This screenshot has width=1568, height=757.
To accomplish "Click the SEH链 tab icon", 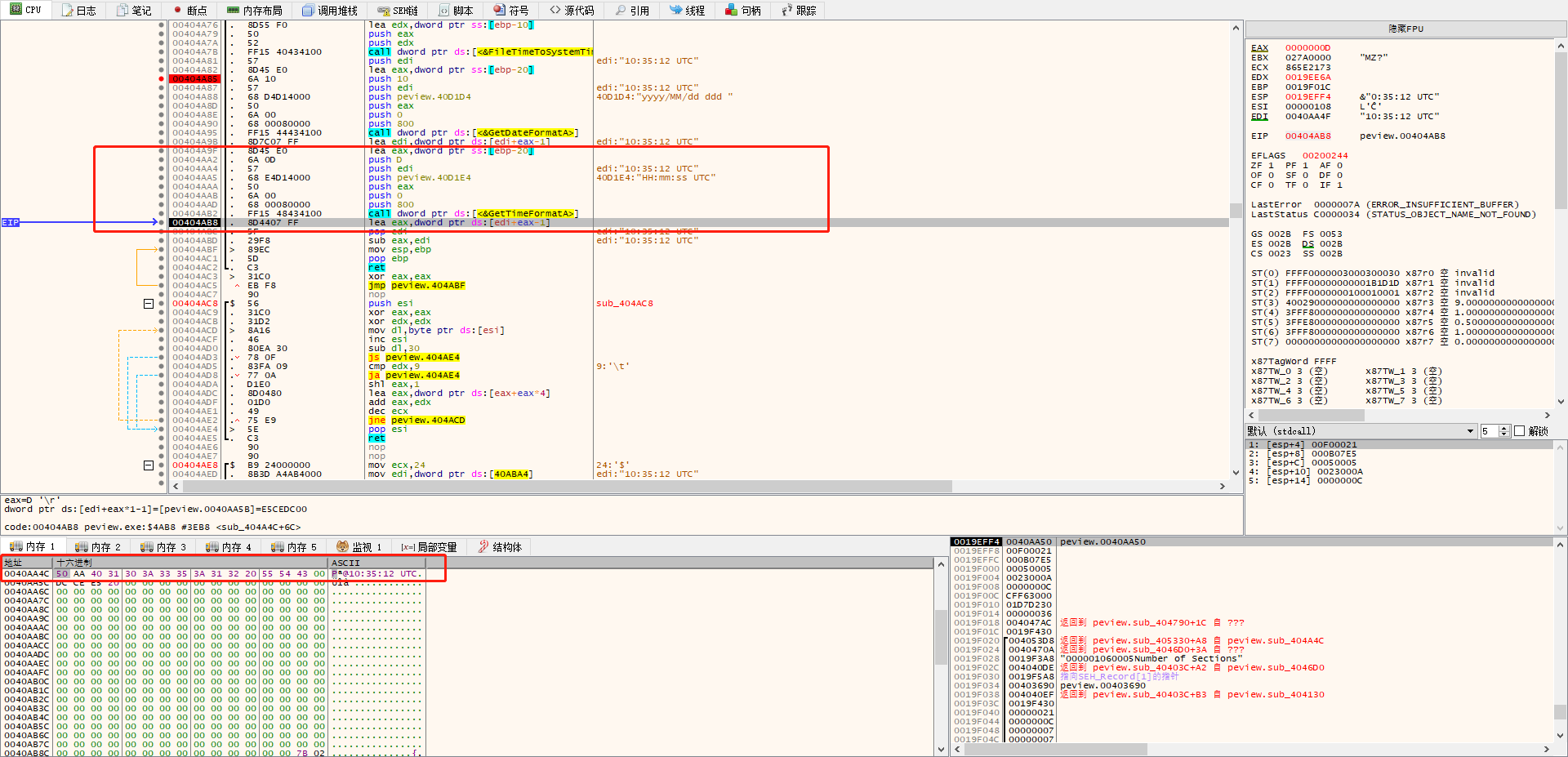I will 384,11.
